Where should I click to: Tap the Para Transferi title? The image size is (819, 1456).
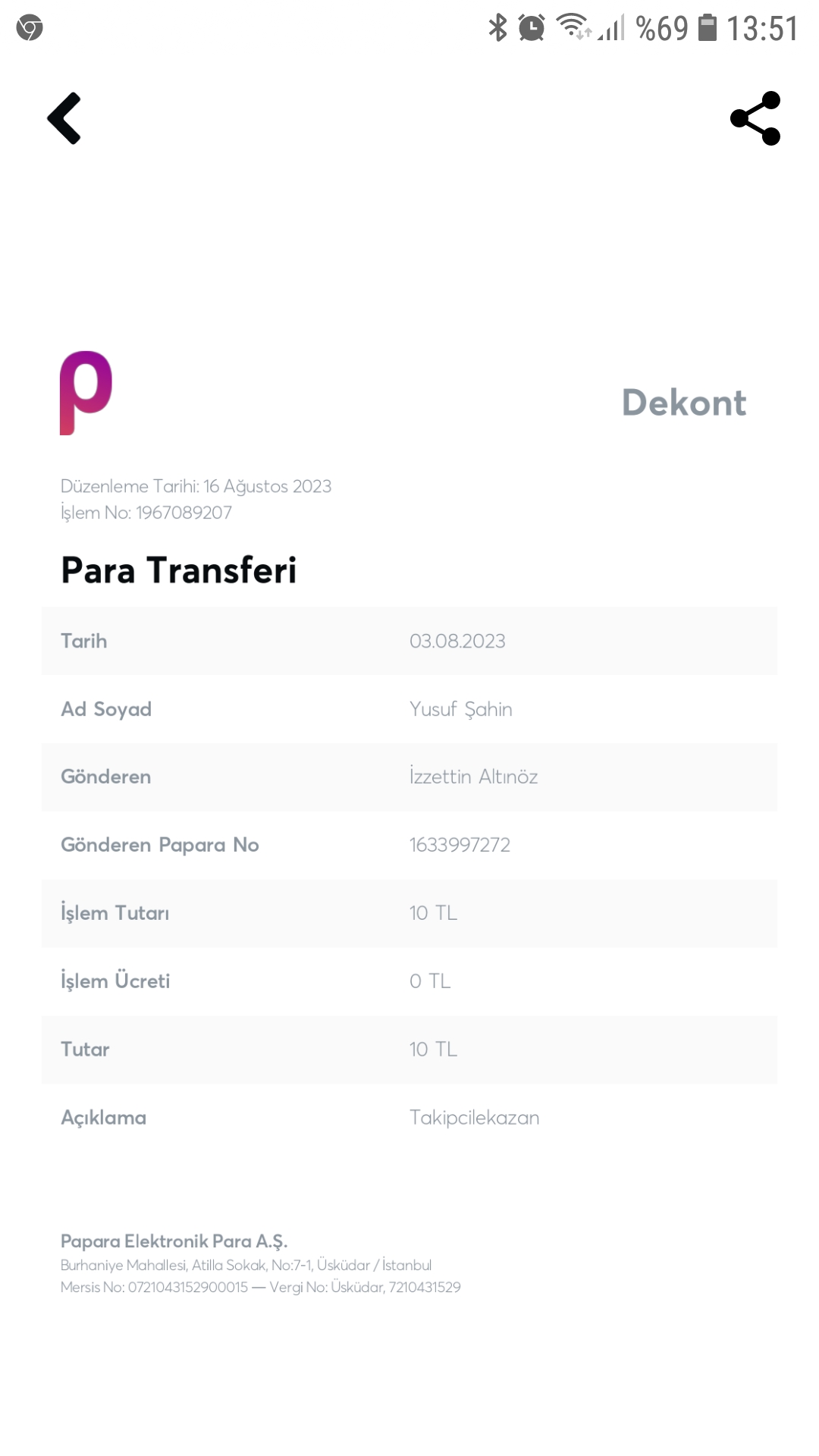click(x=179, y=570)
